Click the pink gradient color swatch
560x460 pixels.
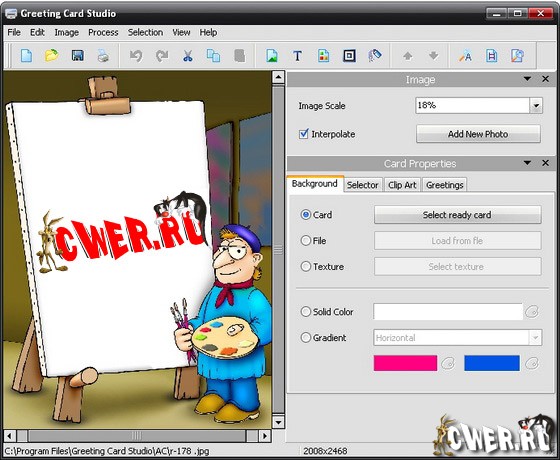pos(405,363)
